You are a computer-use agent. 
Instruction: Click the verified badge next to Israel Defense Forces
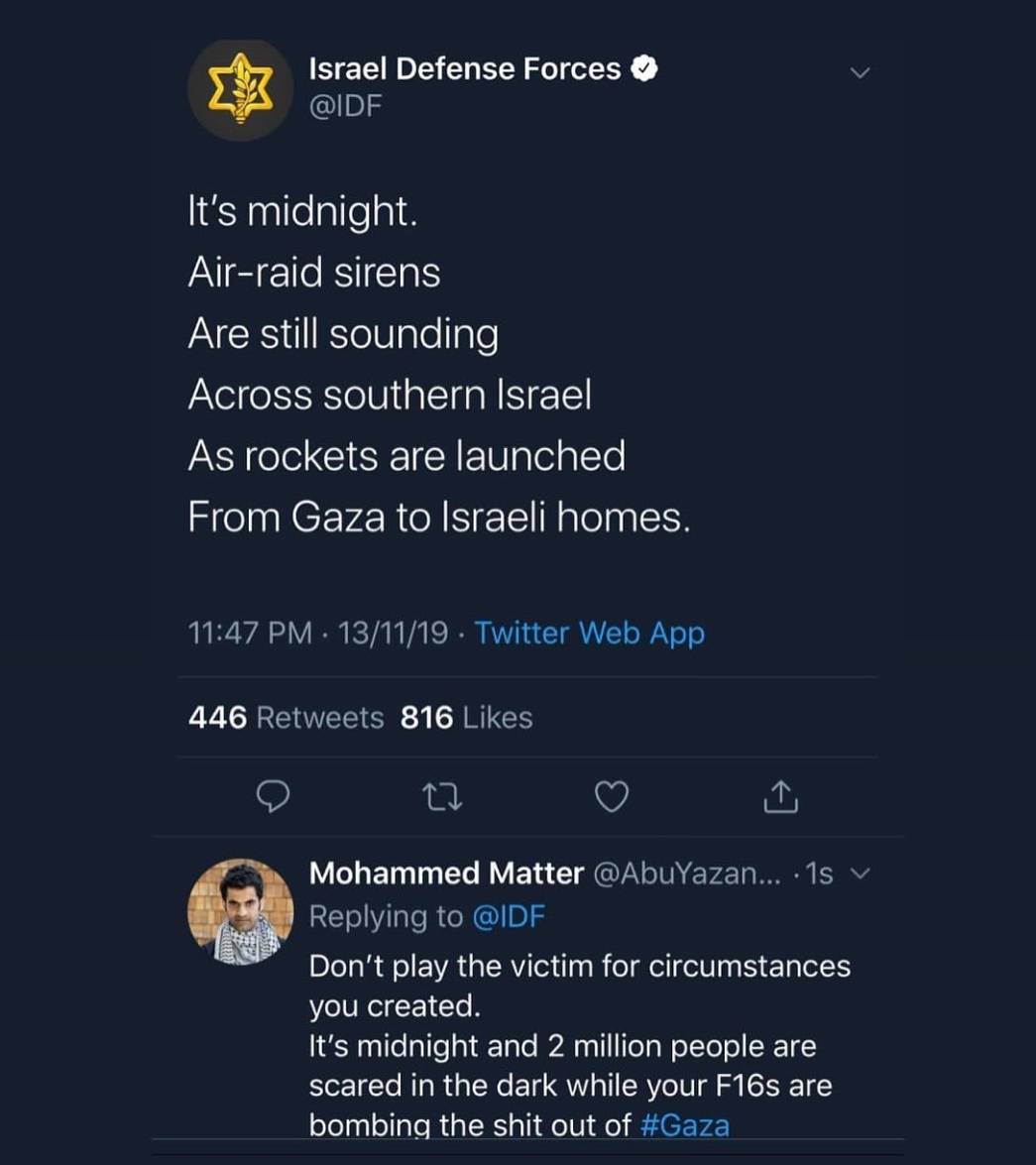tap(645, 67)
